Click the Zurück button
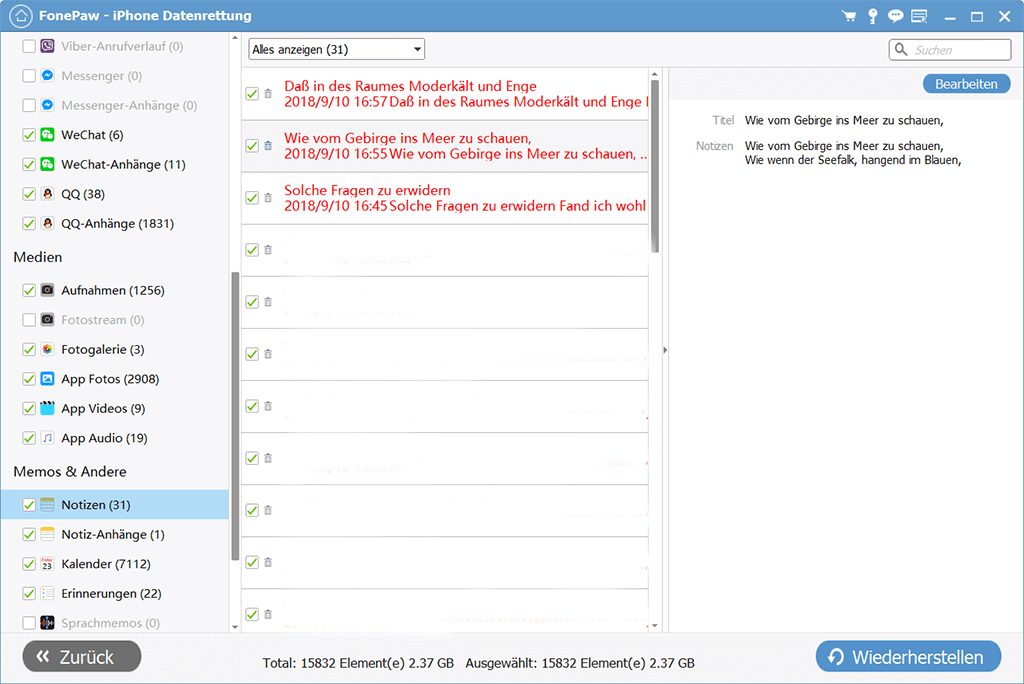 82,657
